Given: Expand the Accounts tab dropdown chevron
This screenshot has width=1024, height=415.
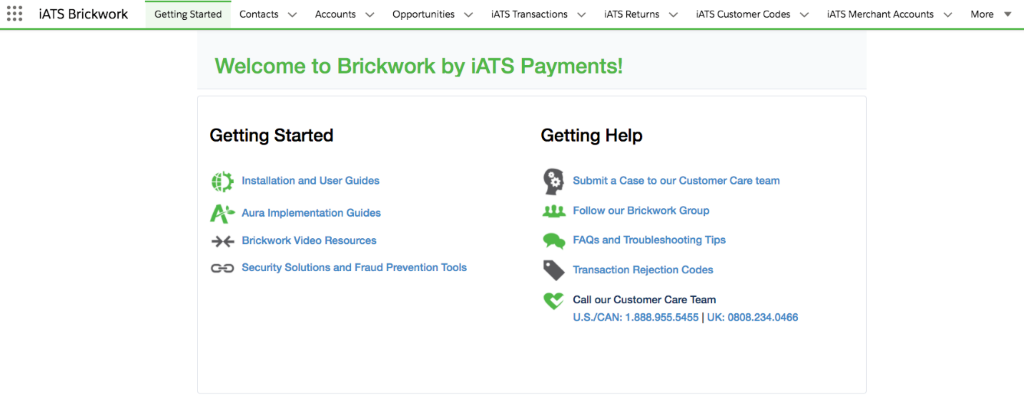Looking at the screenshot, I should 370,14.
